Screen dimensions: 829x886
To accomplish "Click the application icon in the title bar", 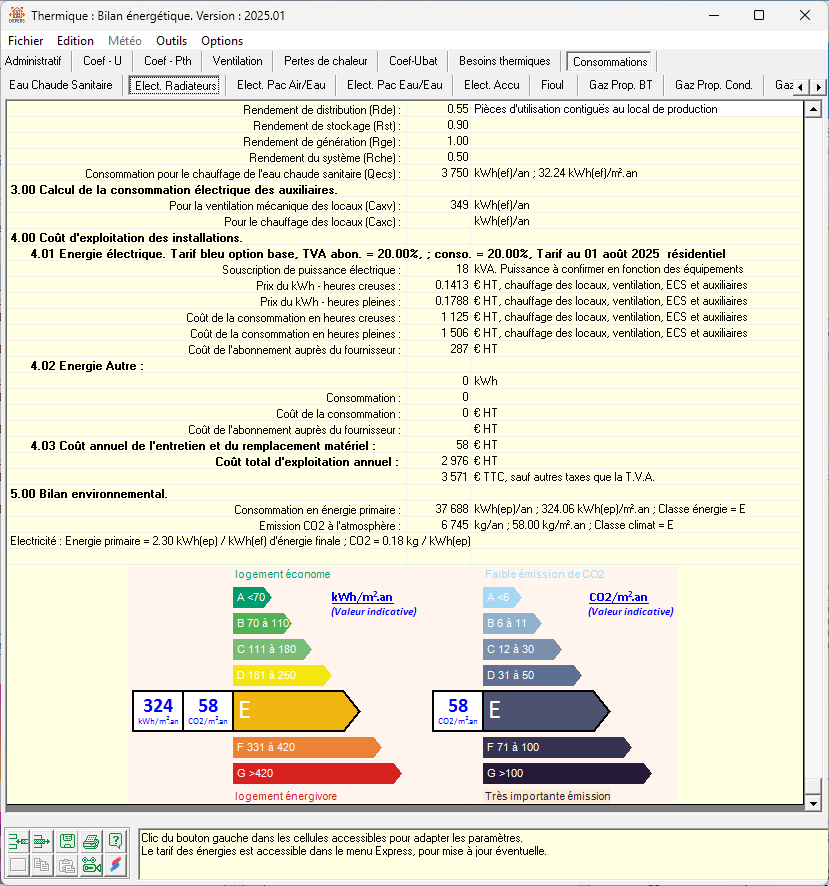I will (x=17, y=15).
